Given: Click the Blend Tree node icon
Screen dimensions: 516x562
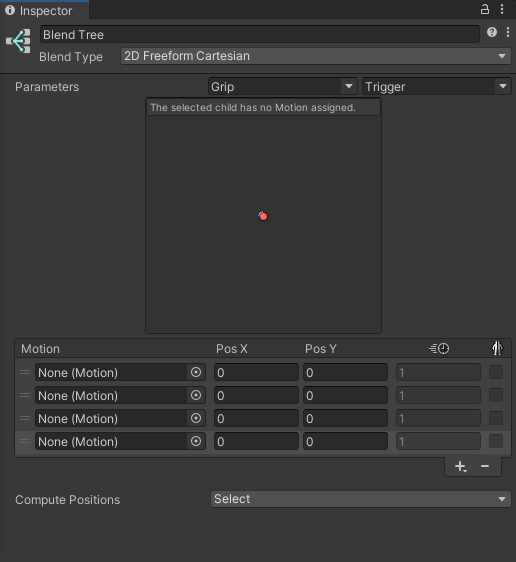Looking at the screenshot, I should [19, 41].
